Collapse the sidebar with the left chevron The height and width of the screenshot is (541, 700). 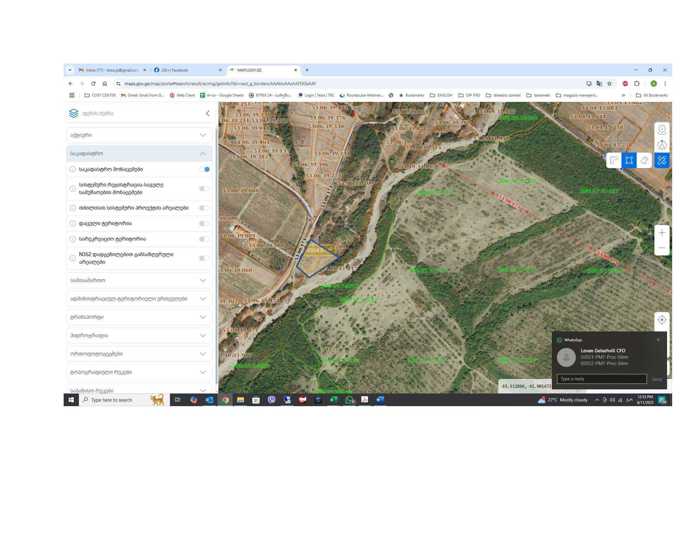point(207,114)
